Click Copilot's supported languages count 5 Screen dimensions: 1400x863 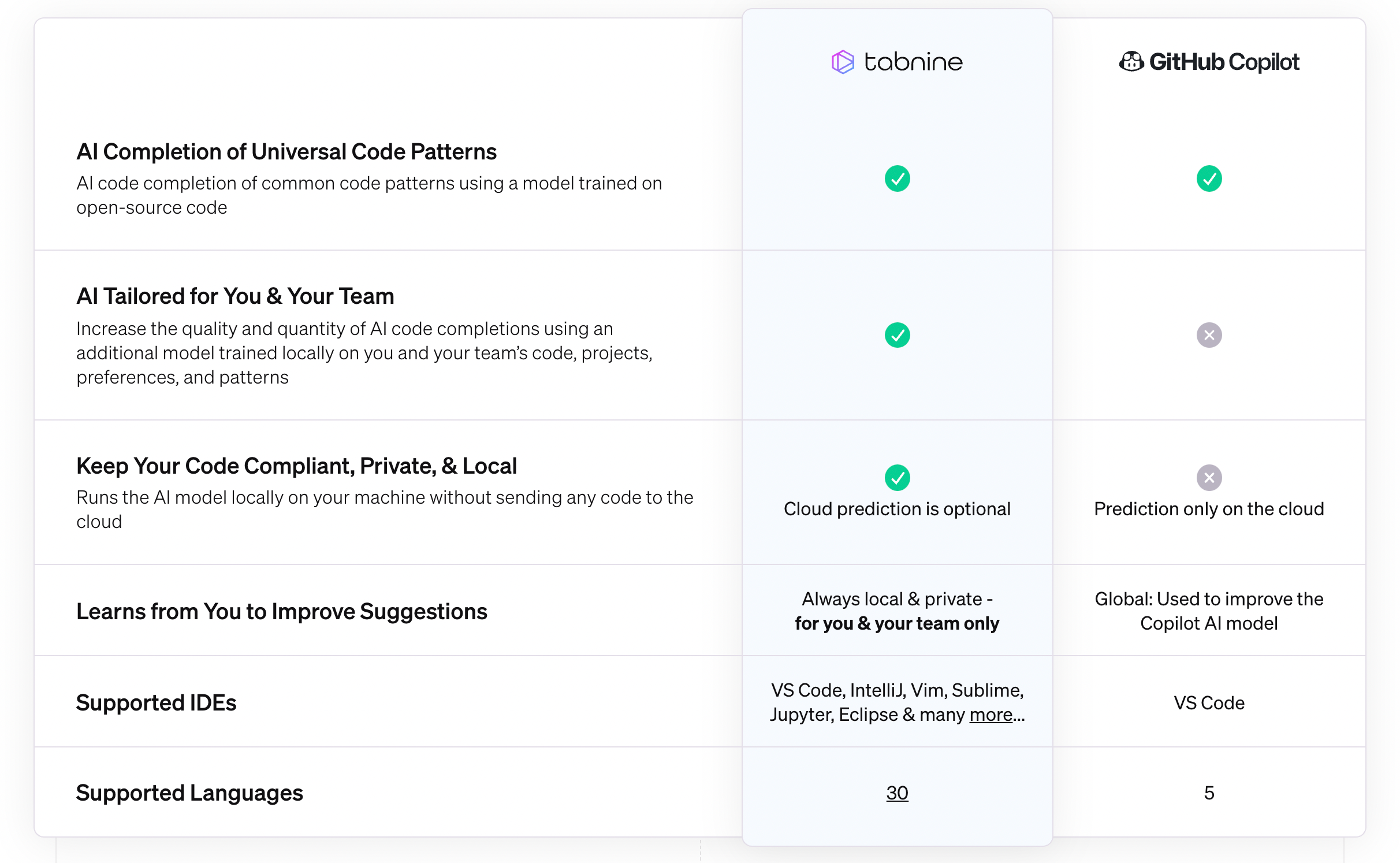click(x=1209, y=793)
